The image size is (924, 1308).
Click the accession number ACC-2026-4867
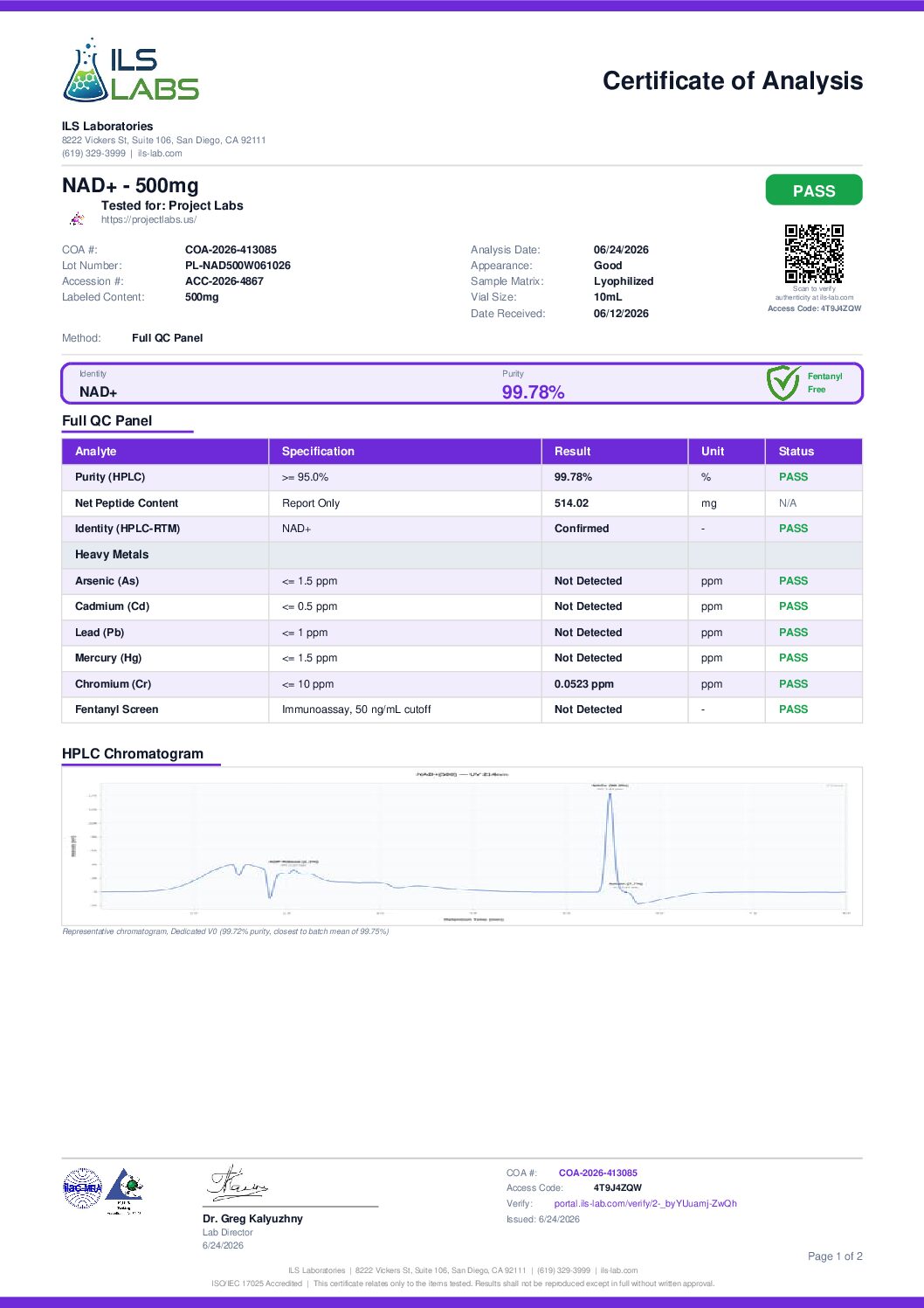pos(224,281)
